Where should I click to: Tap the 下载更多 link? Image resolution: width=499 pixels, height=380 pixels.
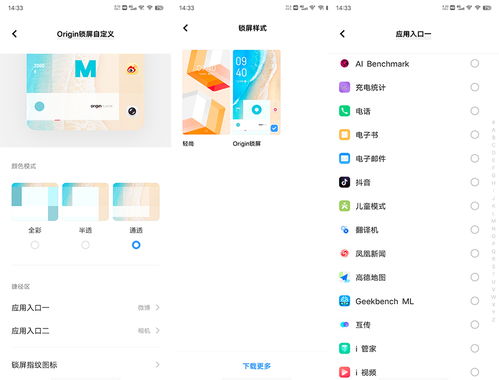[x=257, y=366]
